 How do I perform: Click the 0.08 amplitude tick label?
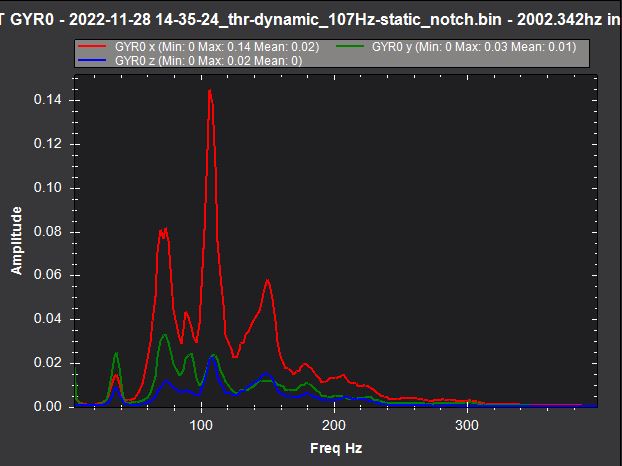point(48,232)
